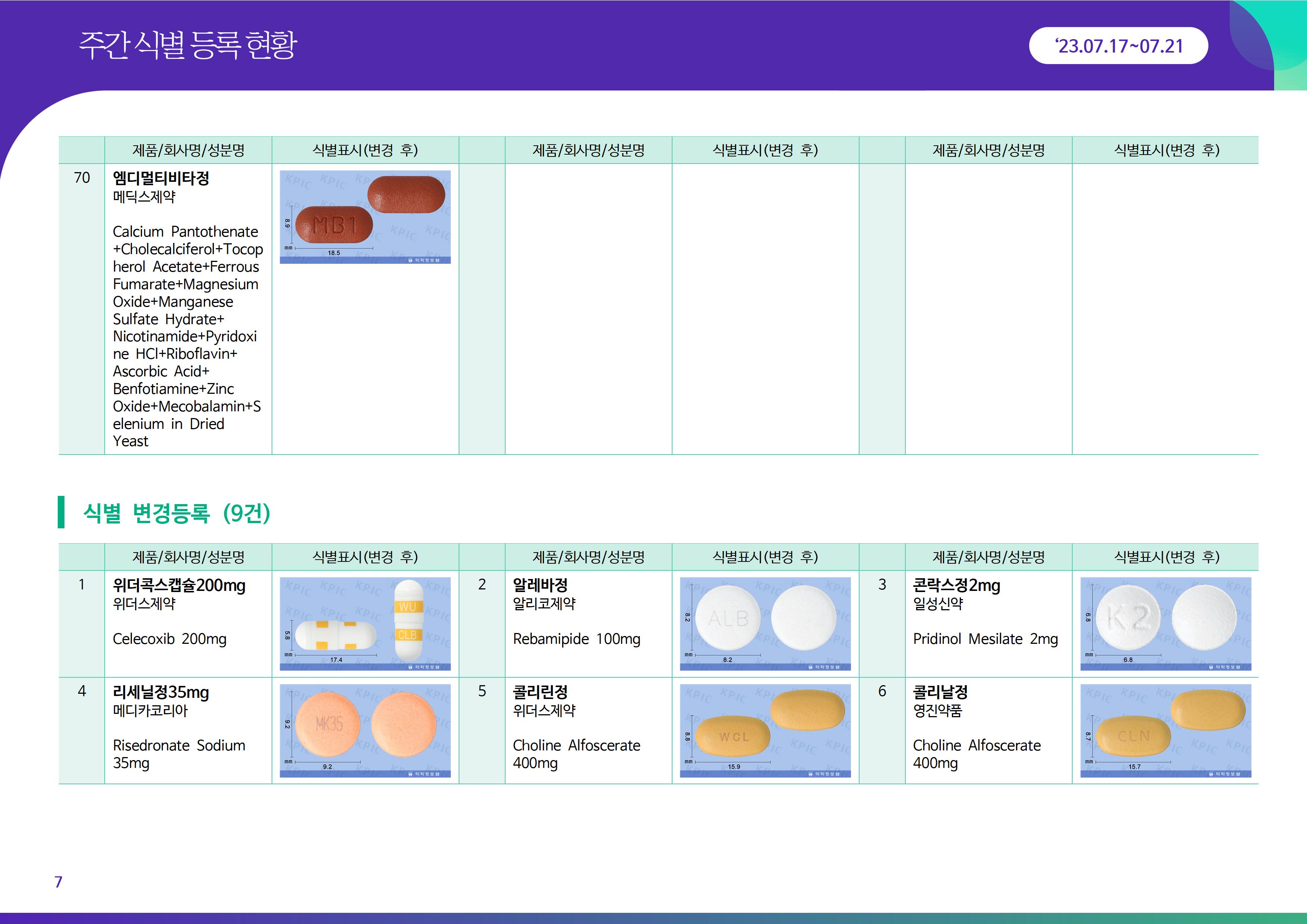The image size is (1307, 924).
Task: Click the page number 7
Action: pos(58,882)
